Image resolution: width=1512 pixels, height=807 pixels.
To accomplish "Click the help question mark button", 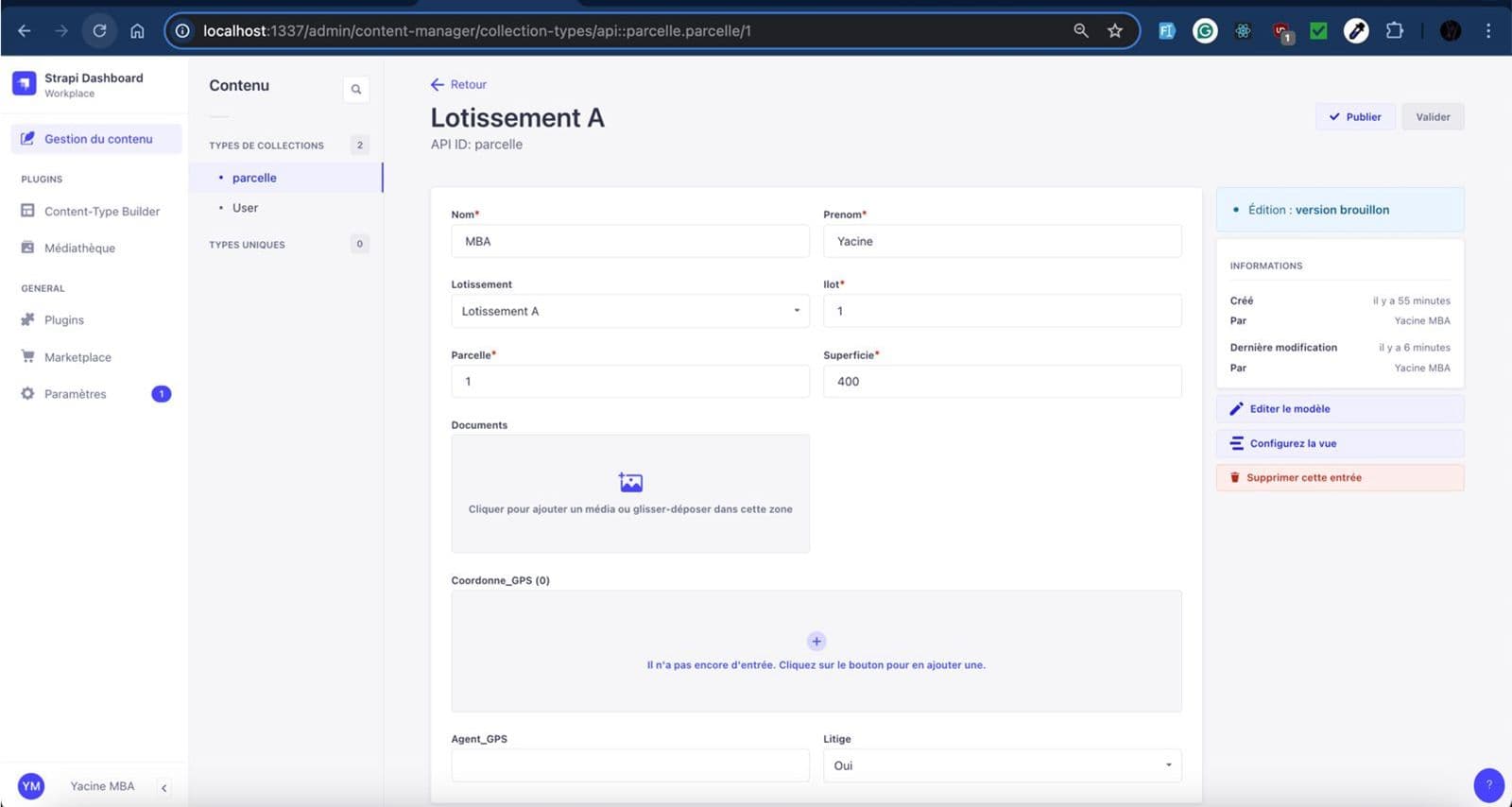I will coord(1488,784).
